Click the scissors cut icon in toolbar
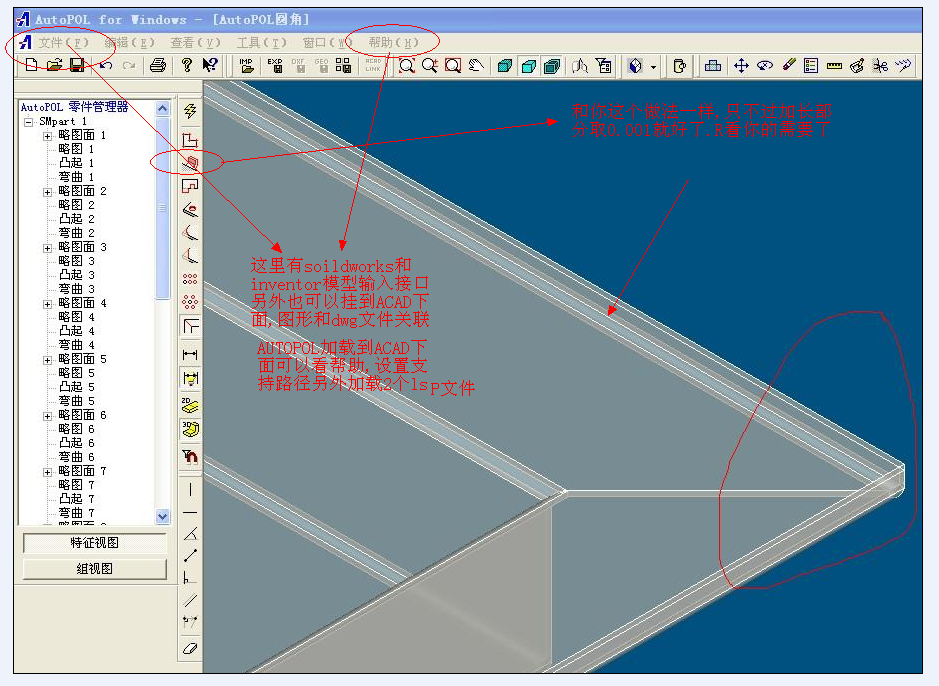The image size is (939, 686). 880,65
